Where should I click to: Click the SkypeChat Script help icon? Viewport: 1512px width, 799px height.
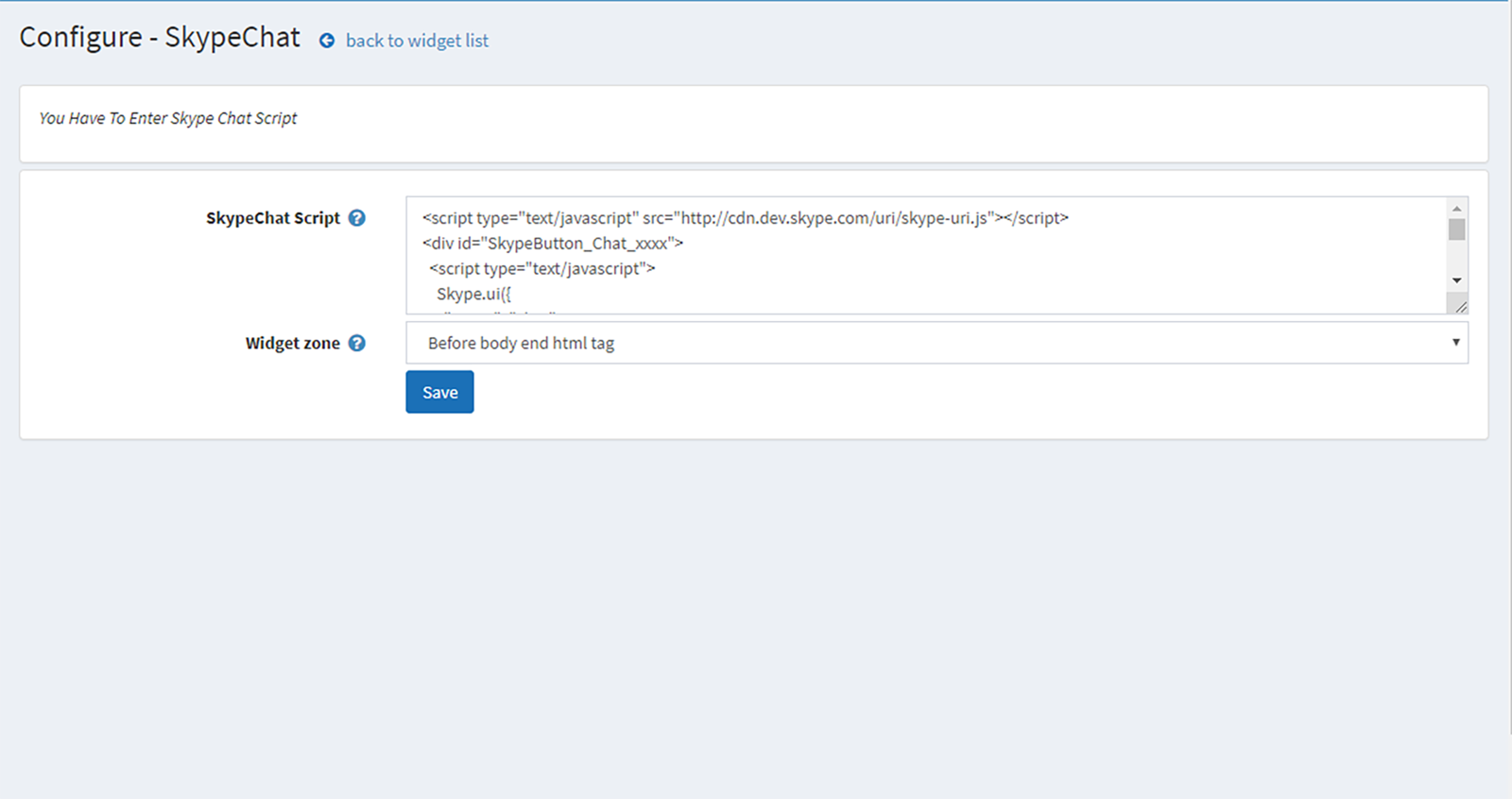coord(356,217)
